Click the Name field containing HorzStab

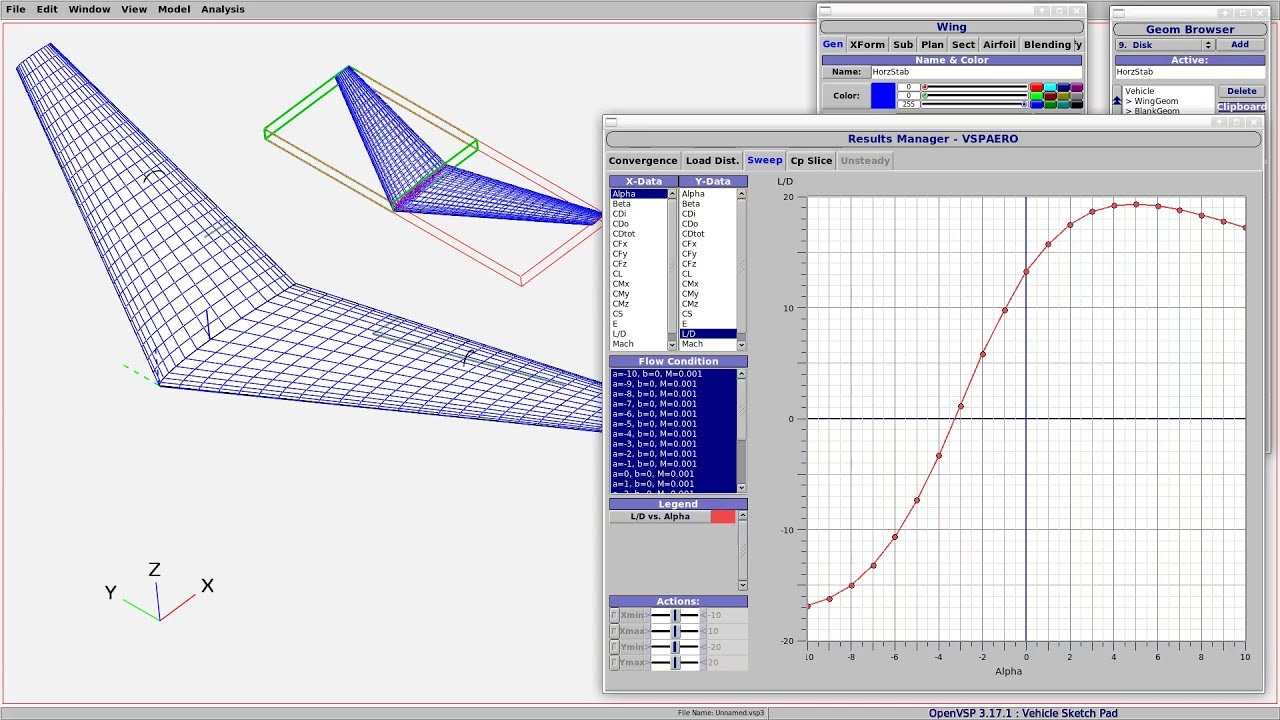(x=976, y=72)
